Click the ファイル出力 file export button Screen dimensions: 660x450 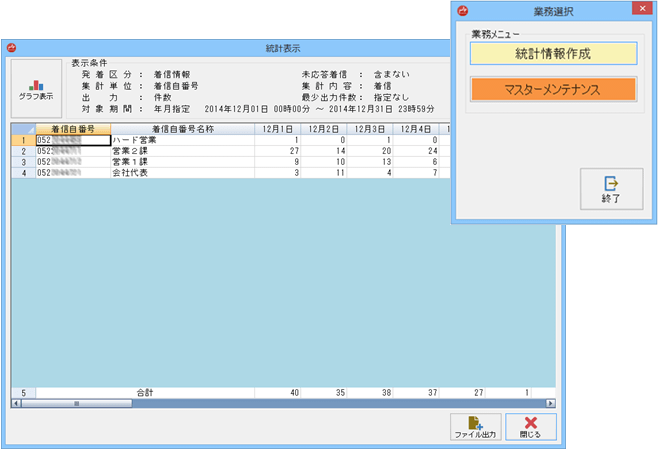tap(476, 427)
